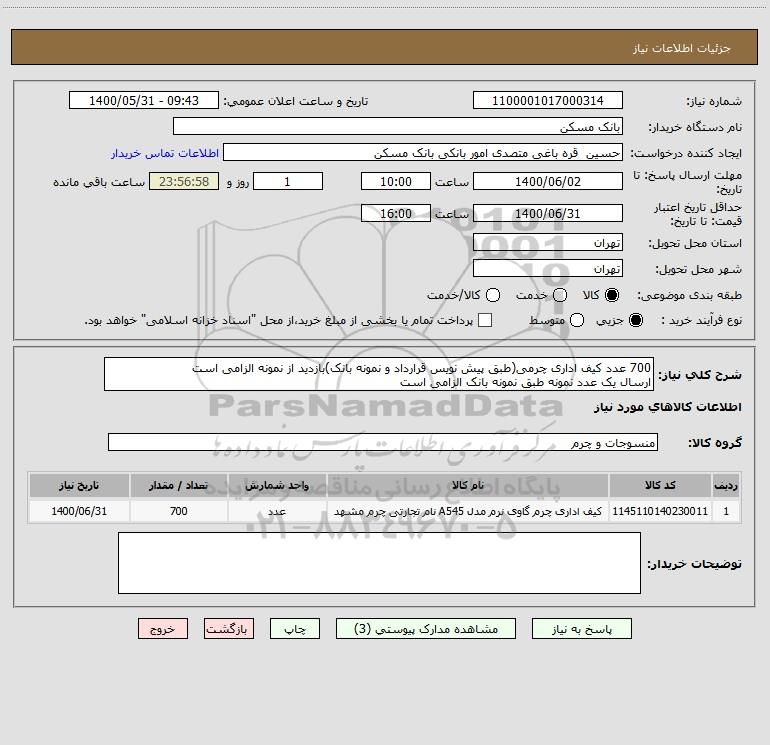
Task: Click the need number field 1100001017000314
Action: 548,100
